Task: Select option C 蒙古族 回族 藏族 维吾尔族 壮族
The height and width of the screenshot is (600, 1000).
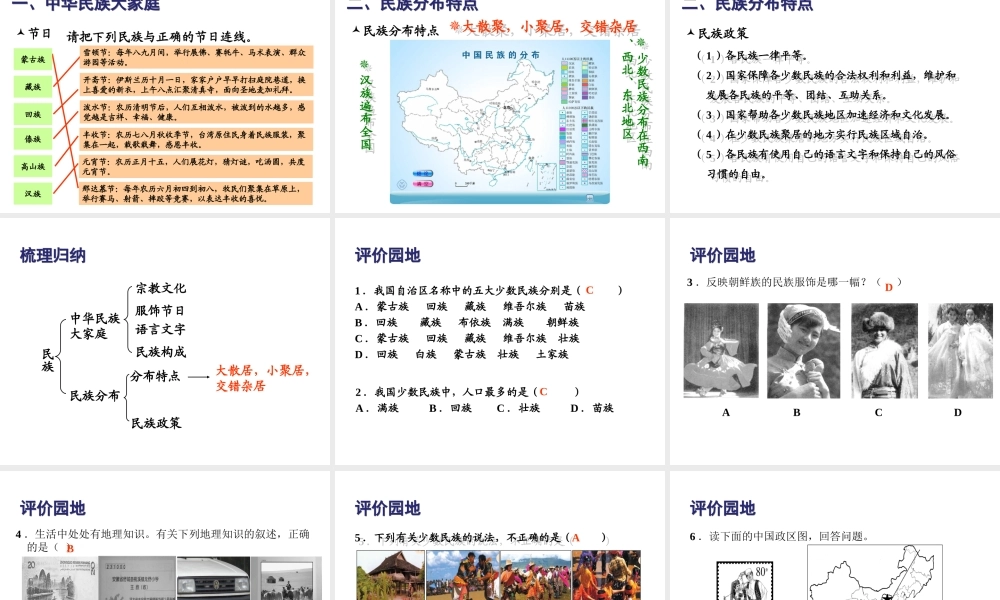Action: 467,338
